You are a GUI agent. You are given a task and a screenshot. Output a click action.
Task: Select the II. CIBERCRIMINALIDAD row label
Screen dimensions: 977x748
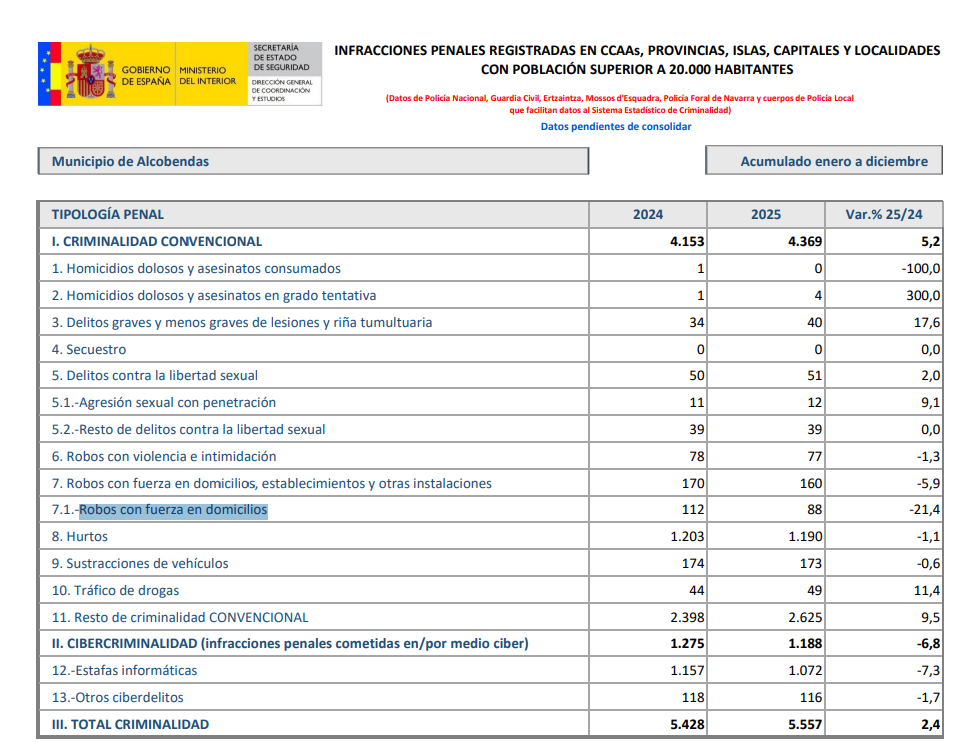pyautogui.click(x=290, y=643)
